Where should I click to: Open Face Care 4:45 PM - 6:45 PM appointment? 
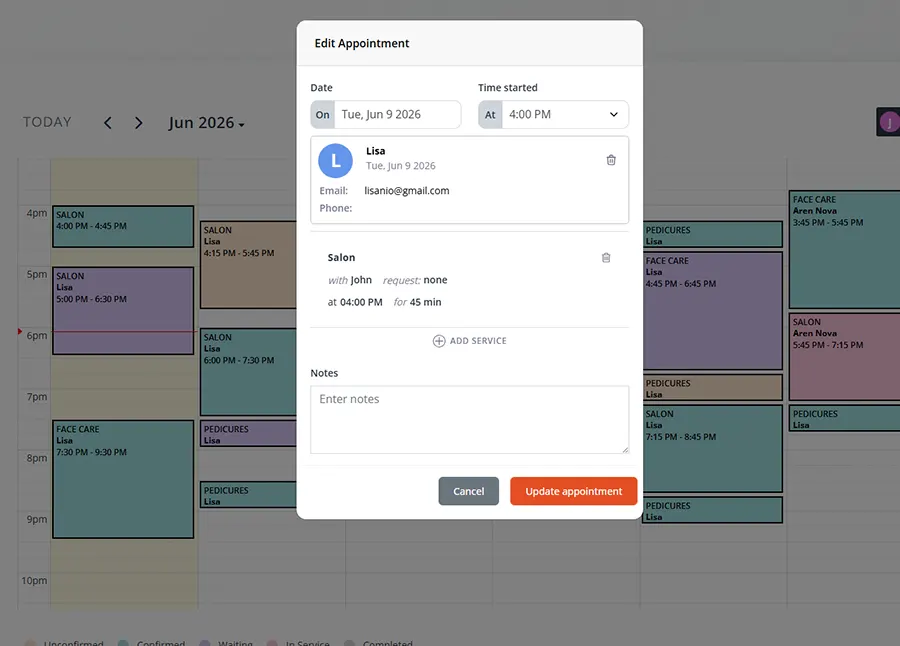click(712, 311)
